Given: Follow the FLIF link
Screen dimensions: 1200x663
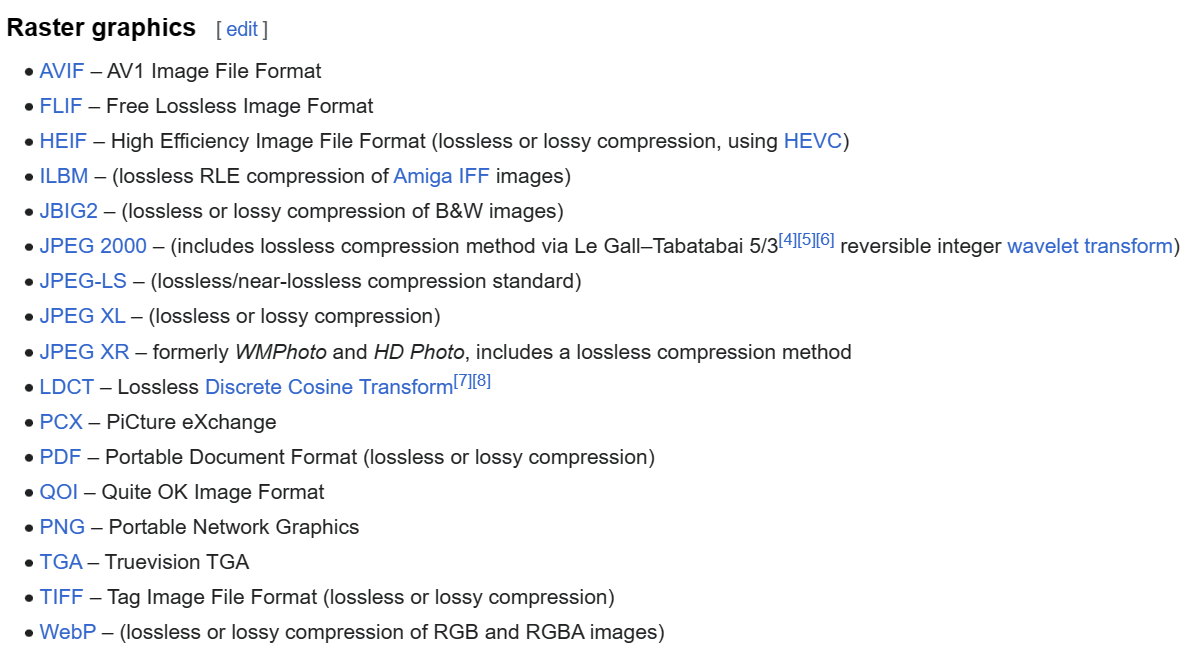Looking at the screenshot, I should (x=61, y=106).
